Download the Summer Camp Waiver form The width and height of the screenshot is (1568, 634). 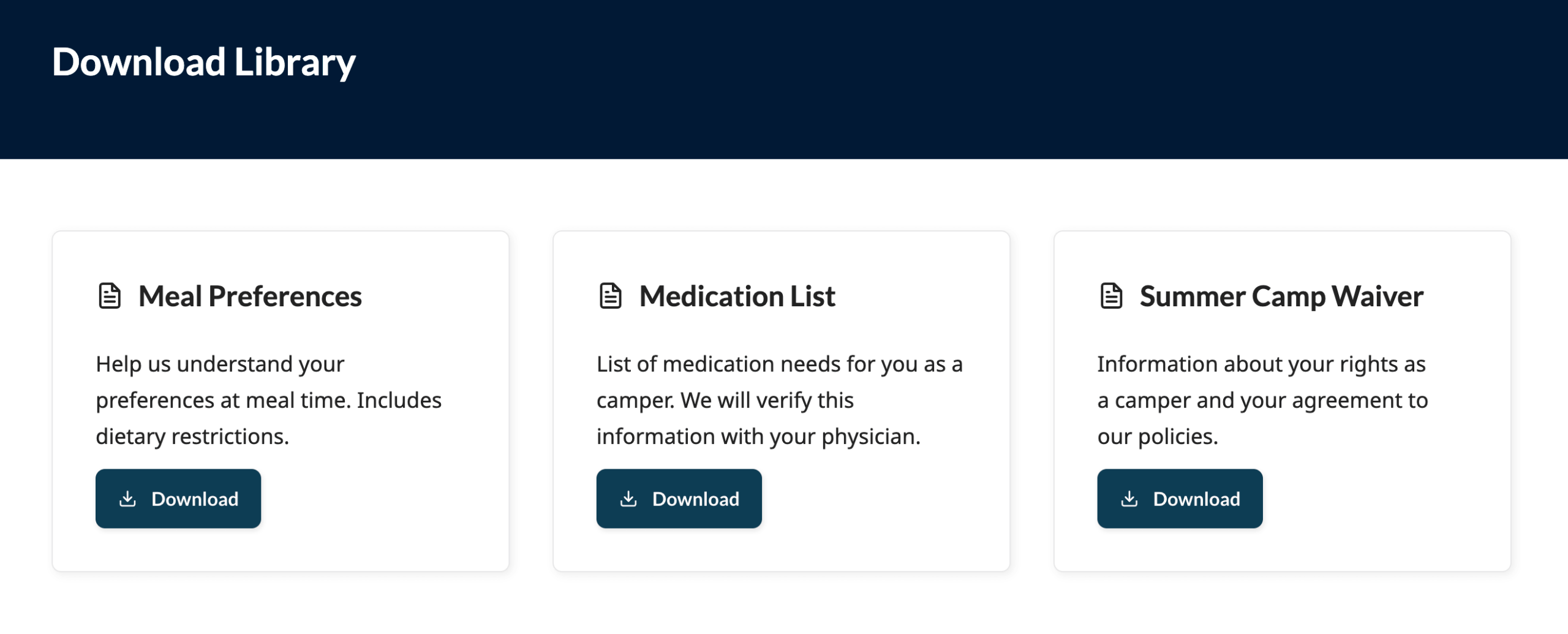tap(1180, 499)
